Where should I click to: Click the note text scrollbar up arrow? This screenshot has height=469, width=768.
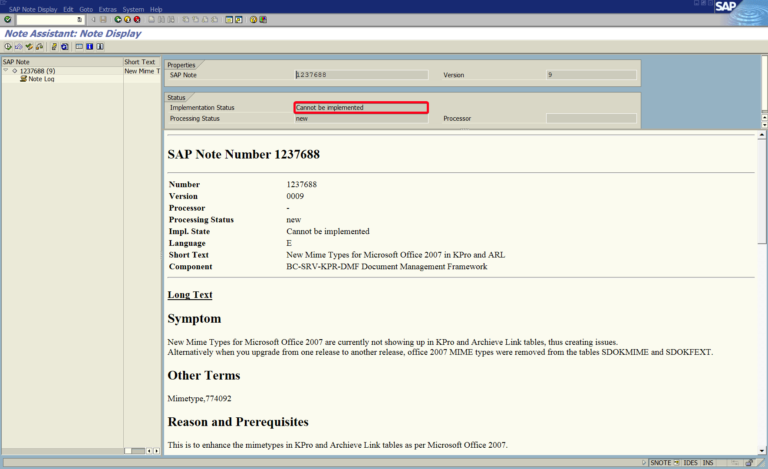click(762, 135)
